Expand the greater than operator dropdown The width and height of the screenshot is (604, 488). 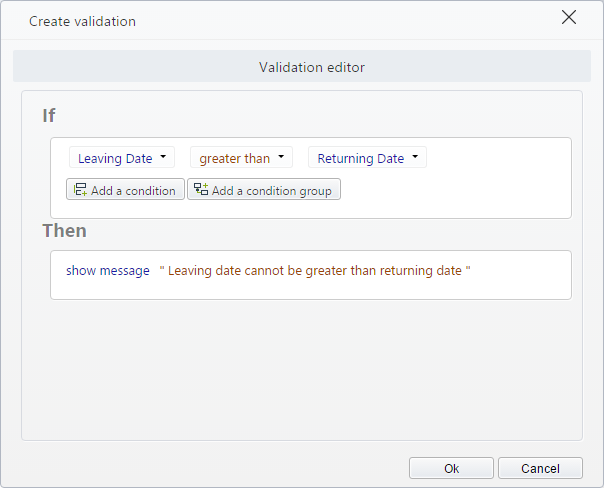point(241,157)
